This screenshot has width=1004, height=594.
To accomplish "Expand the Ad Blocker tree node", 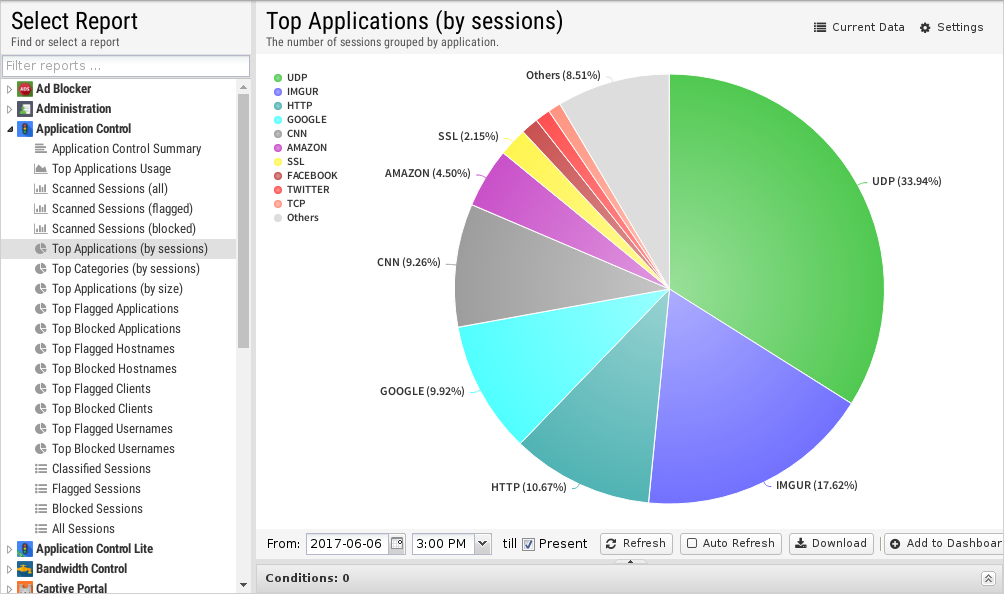I will coord(9,89).
